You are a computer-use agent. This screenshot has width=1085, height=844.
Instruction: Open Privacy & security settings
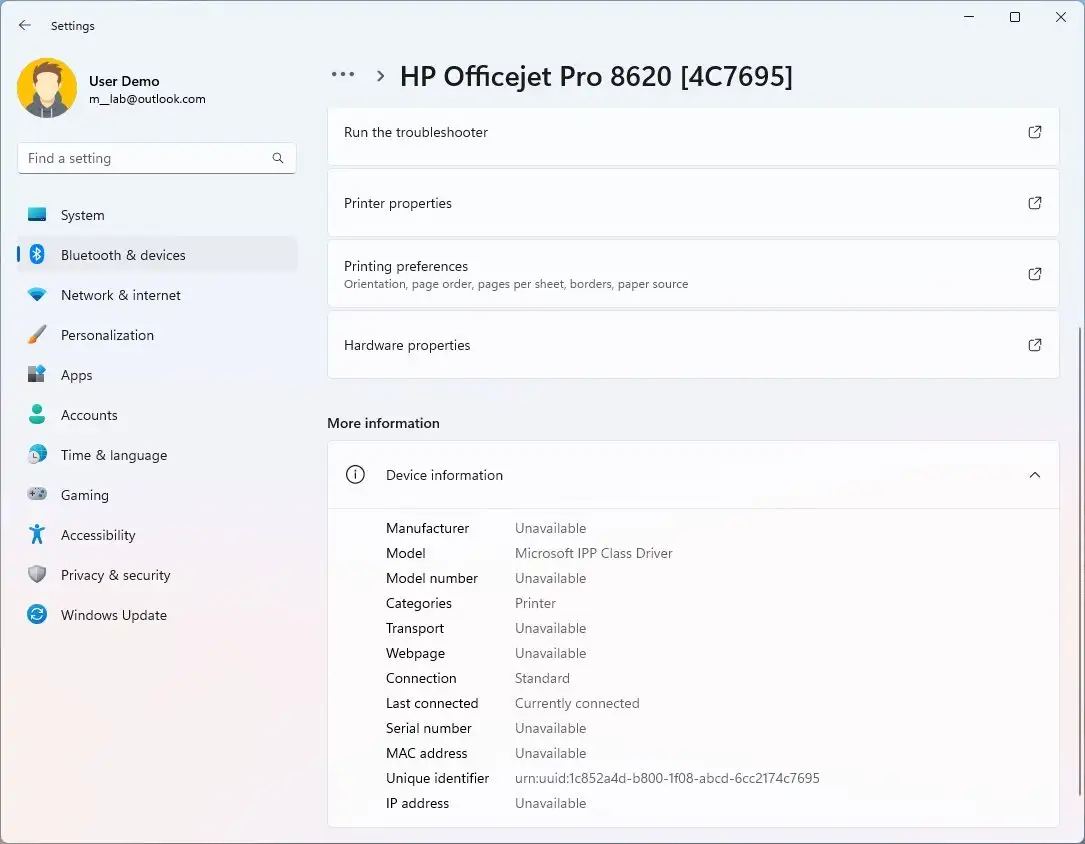(115, 575)
